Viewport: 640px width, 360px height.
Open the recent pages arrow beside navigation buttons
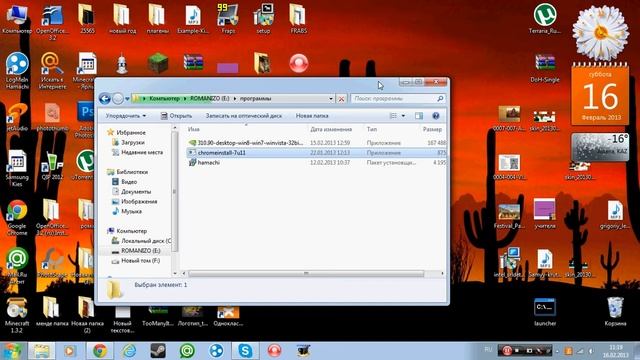127,99
